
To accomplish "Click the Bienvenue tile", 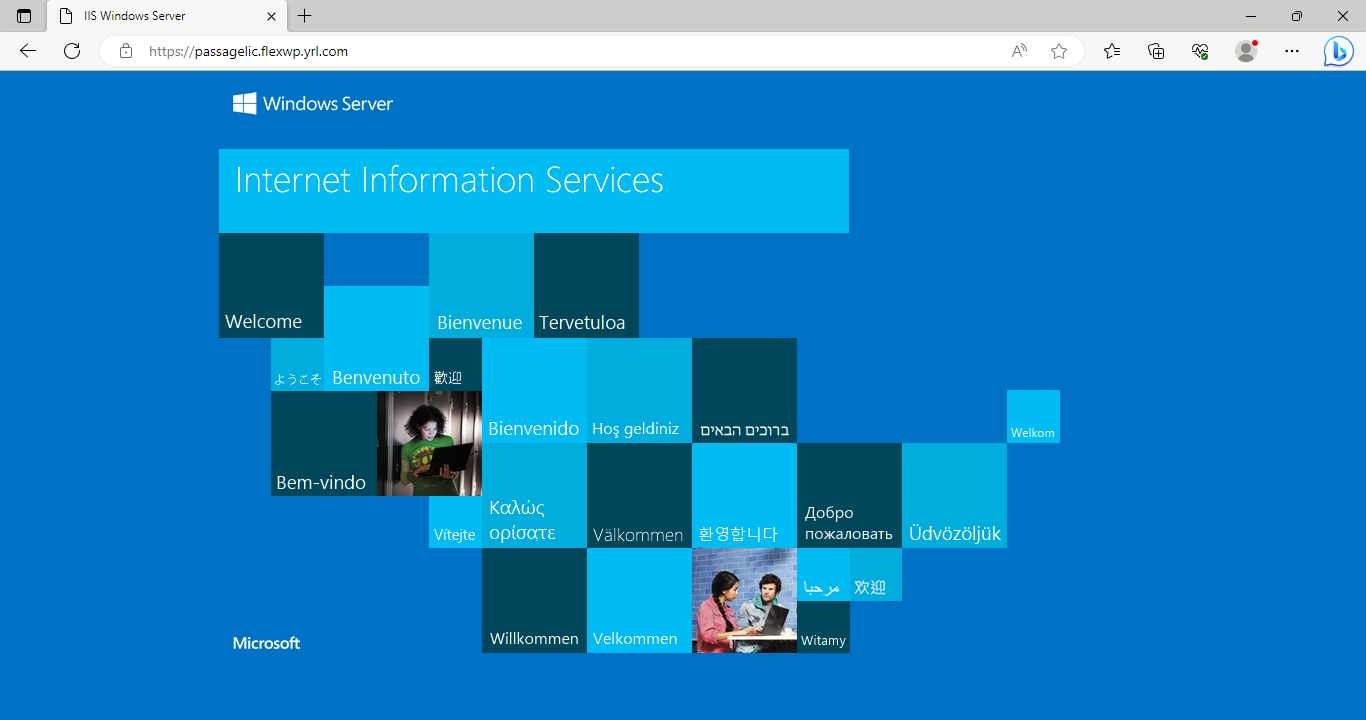I will [481, 285].
